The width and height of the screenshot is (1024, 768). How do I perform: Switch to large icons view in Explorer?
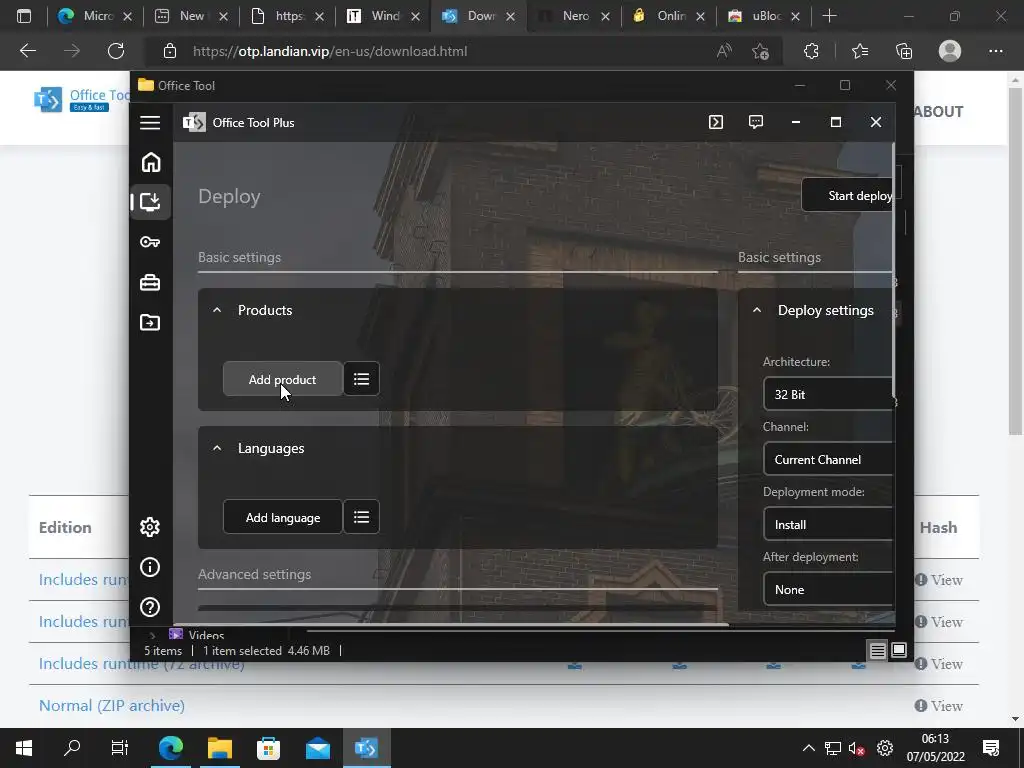[899, 650]
